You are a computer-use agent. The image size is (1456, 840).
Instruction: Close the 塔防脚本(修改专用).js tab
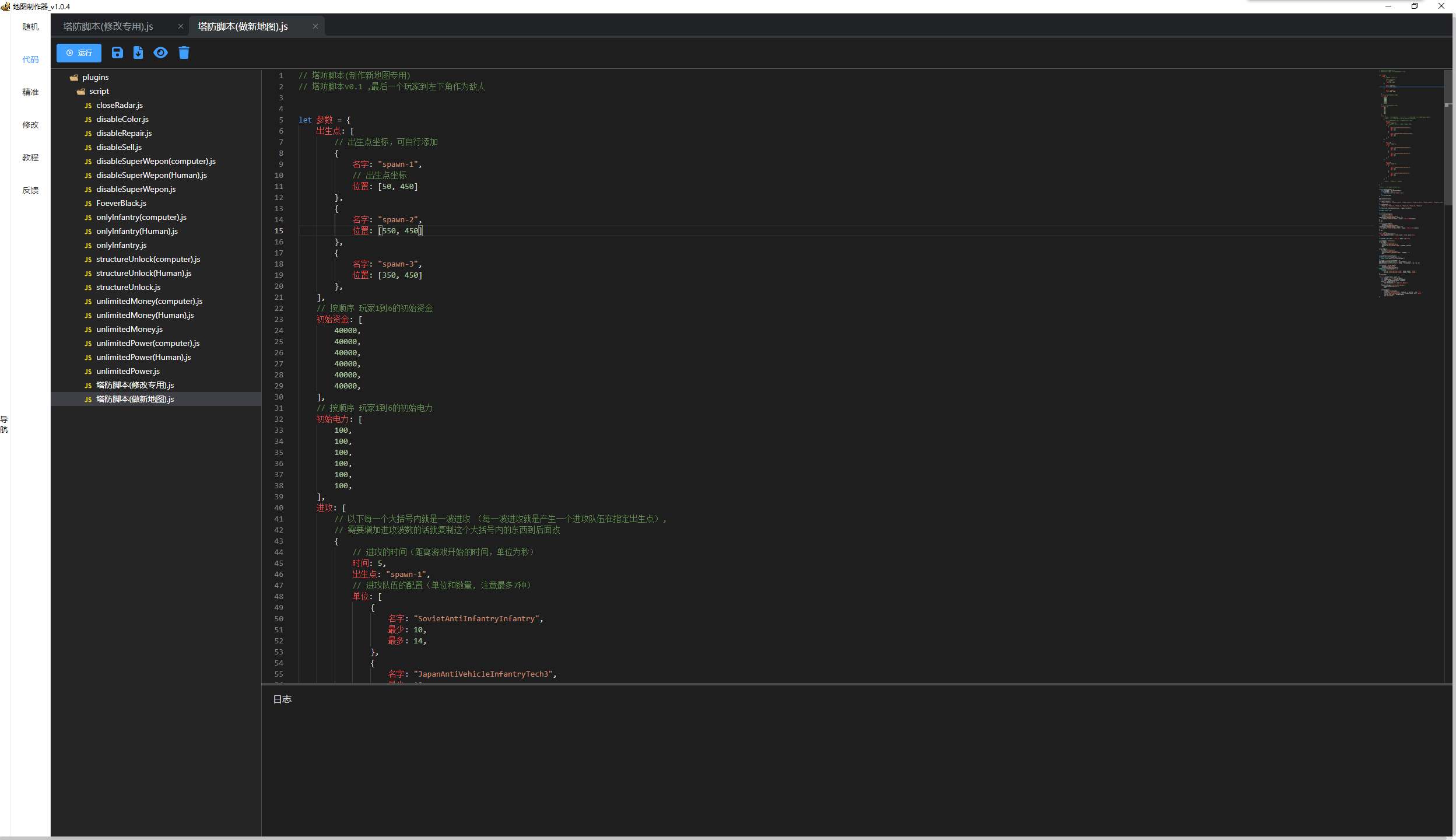pyautogui.click(x=181, y=26)
